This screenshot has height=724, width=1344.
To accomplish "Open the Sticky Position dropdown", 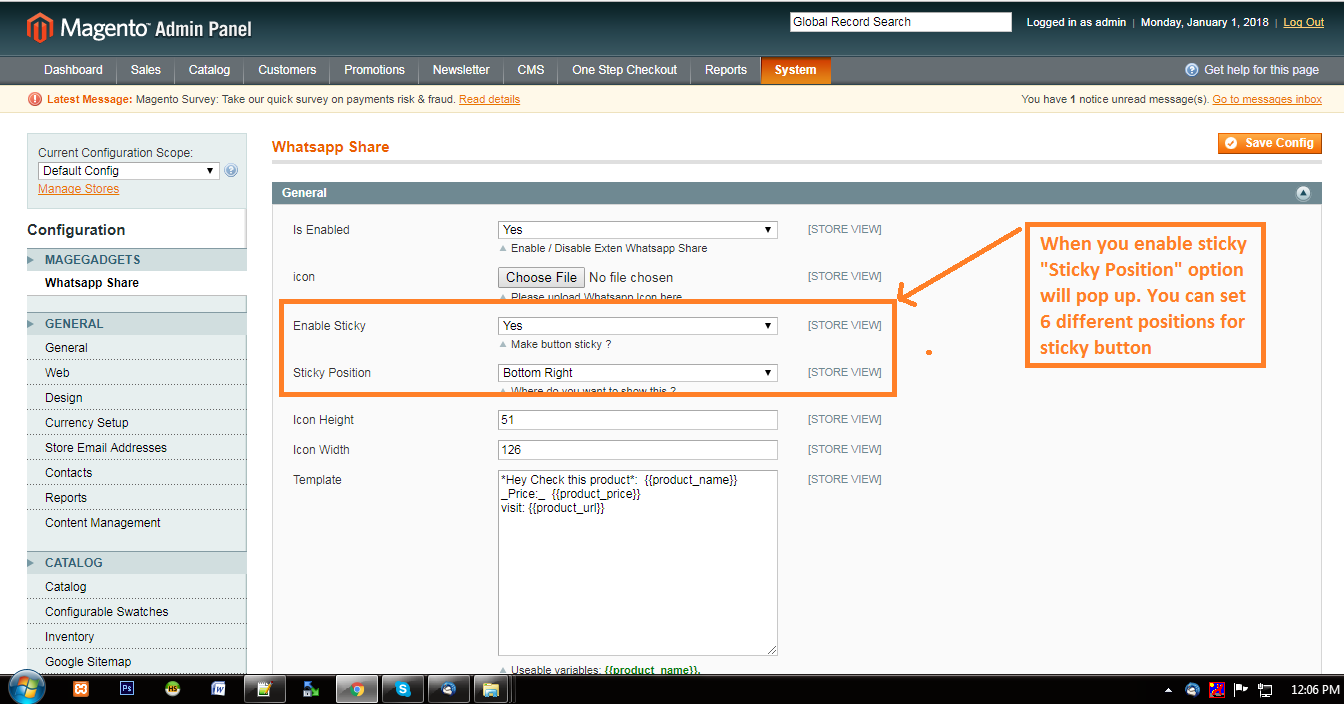I will click(x=638, y=373).
